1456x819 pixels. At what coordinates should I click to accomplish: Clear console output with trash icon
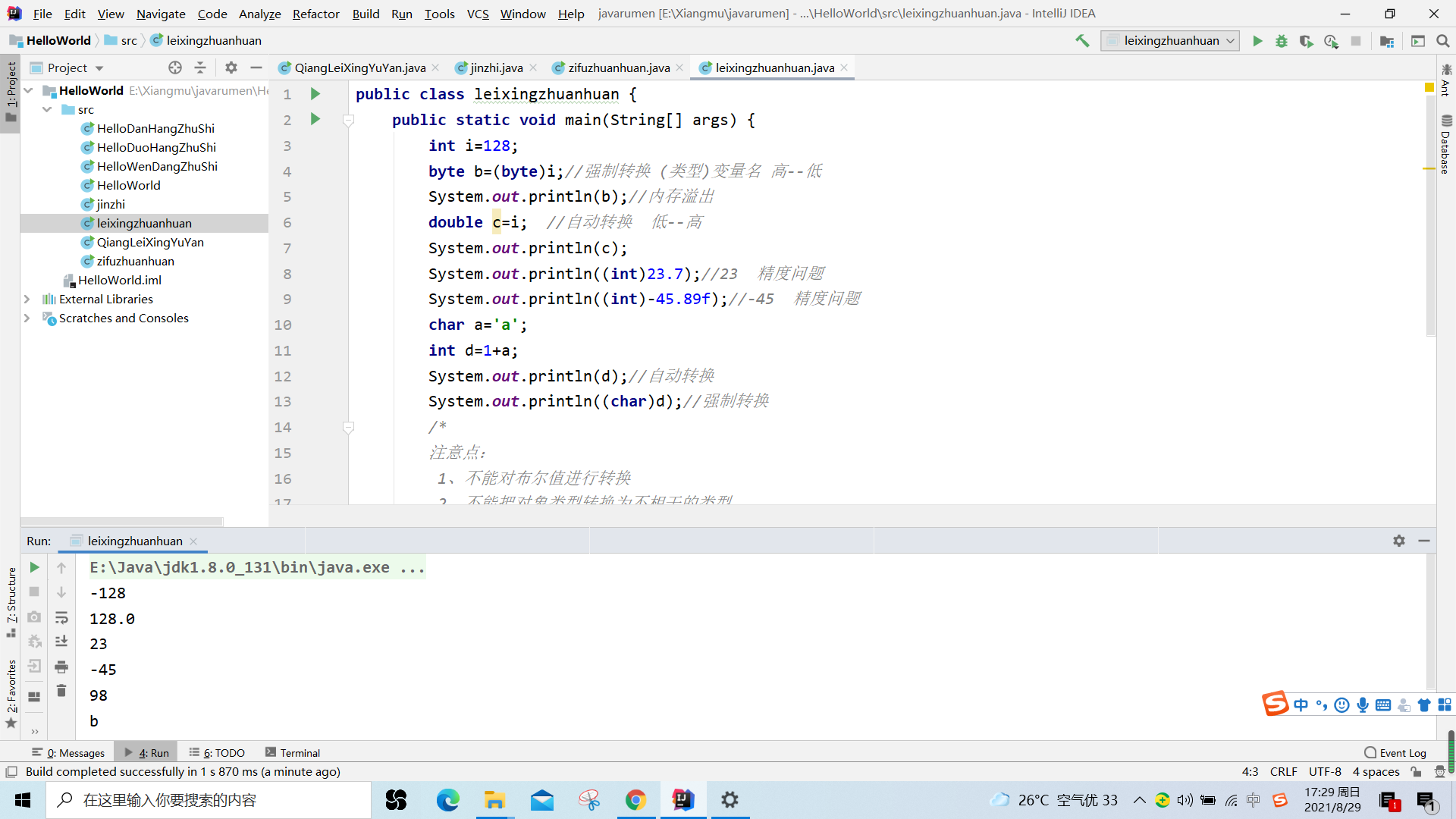tap(61, 692)
